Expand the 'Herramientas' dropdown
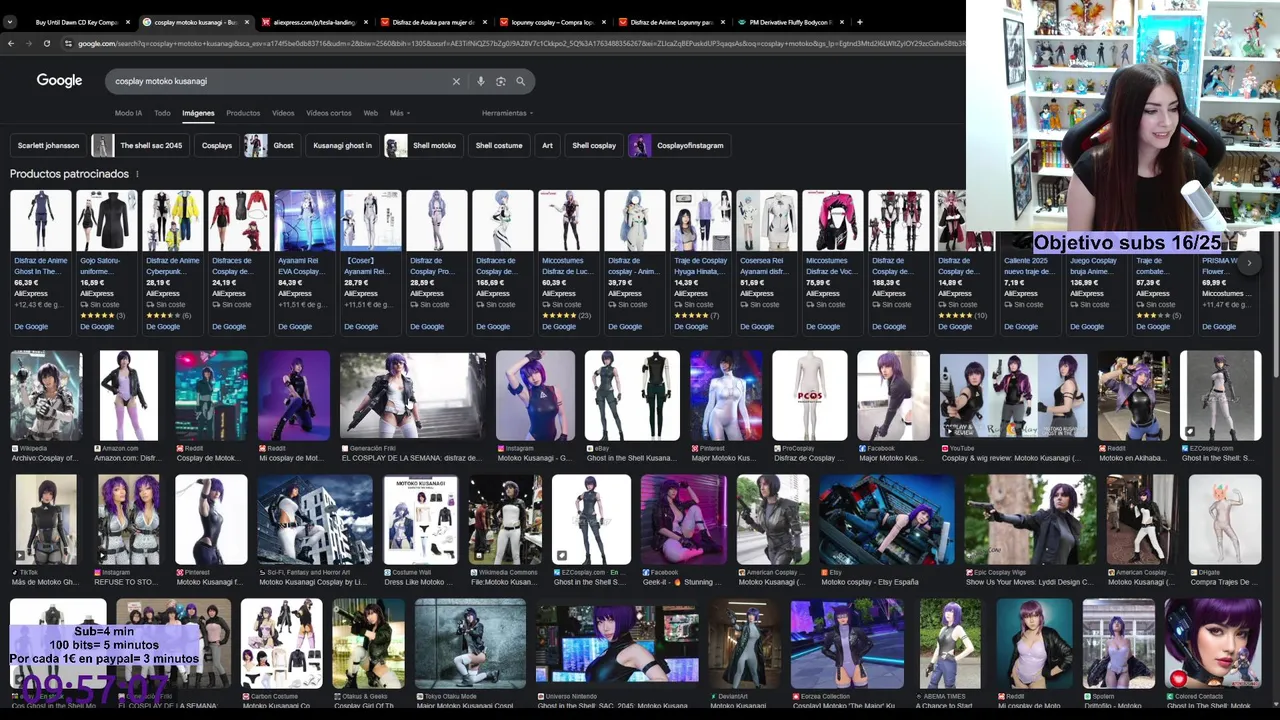The height and width of the screenshot is (720, 1280). click(507, 113)
